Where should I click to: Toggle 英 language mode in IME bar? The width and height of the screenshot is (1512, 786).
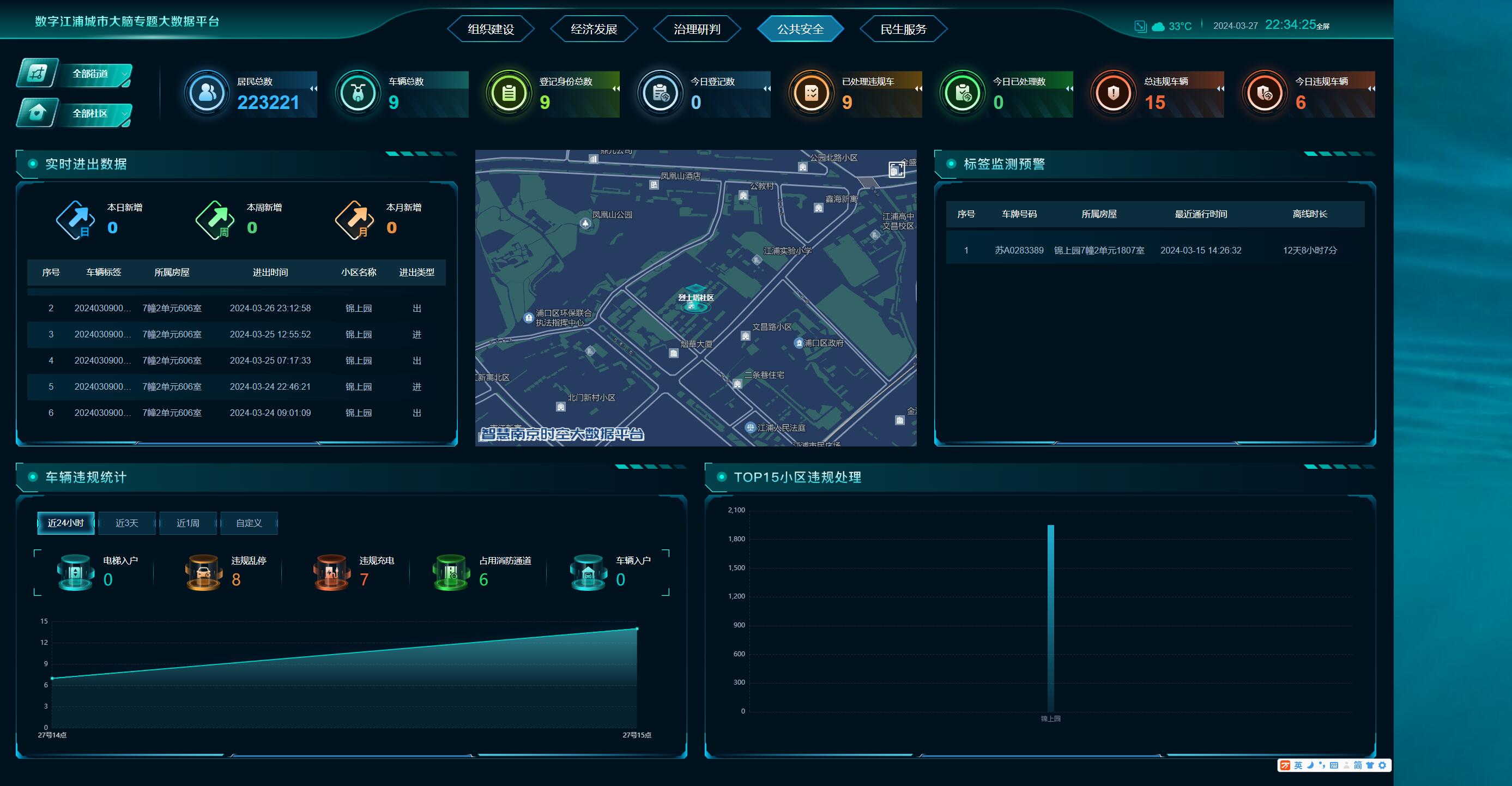click(1298, 765)
